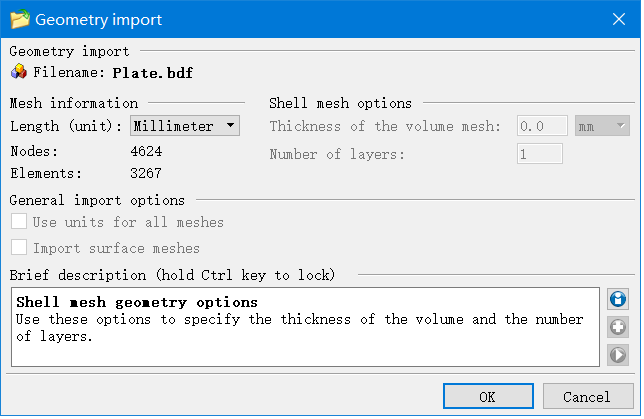Enable Use units for all meshes
Image resolution: width=644 pixels, height=419 pixels.
pos(19,222)
